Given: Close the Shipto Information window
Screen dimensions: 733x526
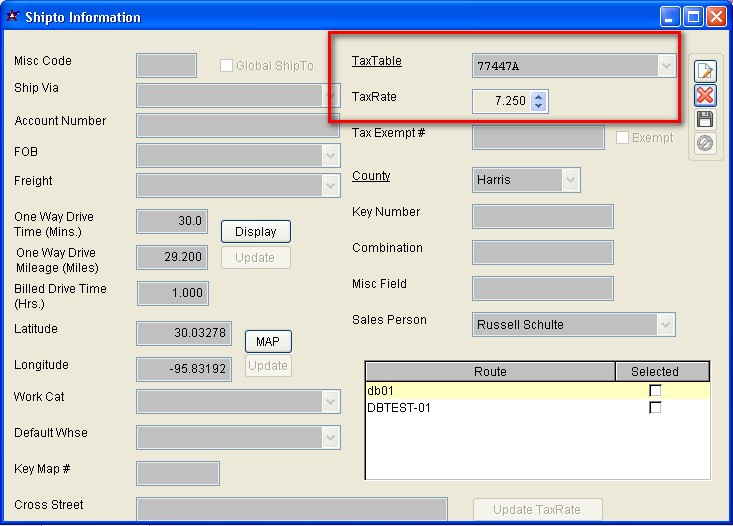Looking at the screenshot, I should click(x=716, y=17).
